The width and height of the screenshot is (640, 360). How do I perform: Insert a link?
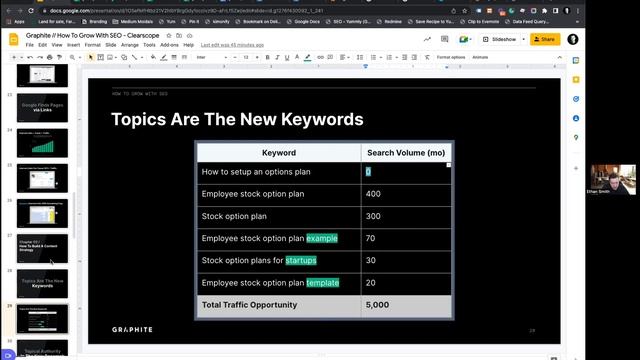click(x=320, y=58)
